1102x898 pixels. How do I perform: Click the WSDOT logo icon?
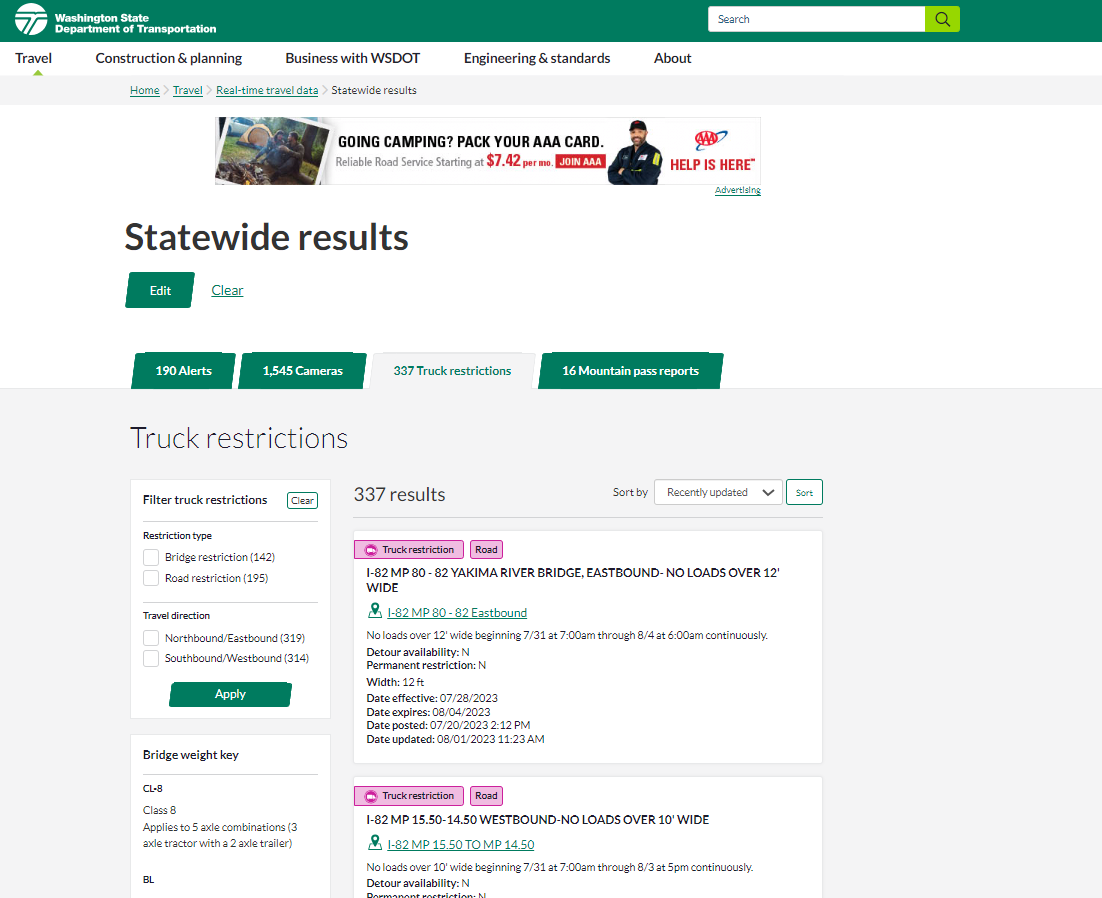(31, 19)
